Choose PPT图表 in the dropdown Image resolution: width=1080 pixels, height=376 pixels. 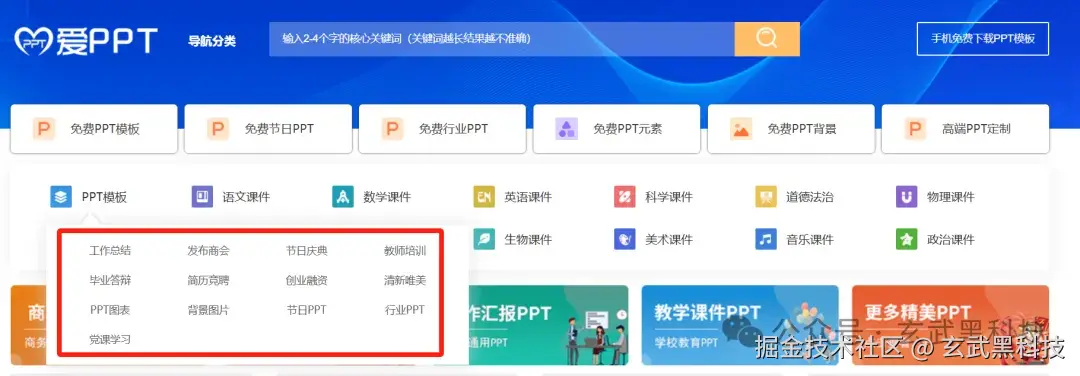tap(110, 310)
